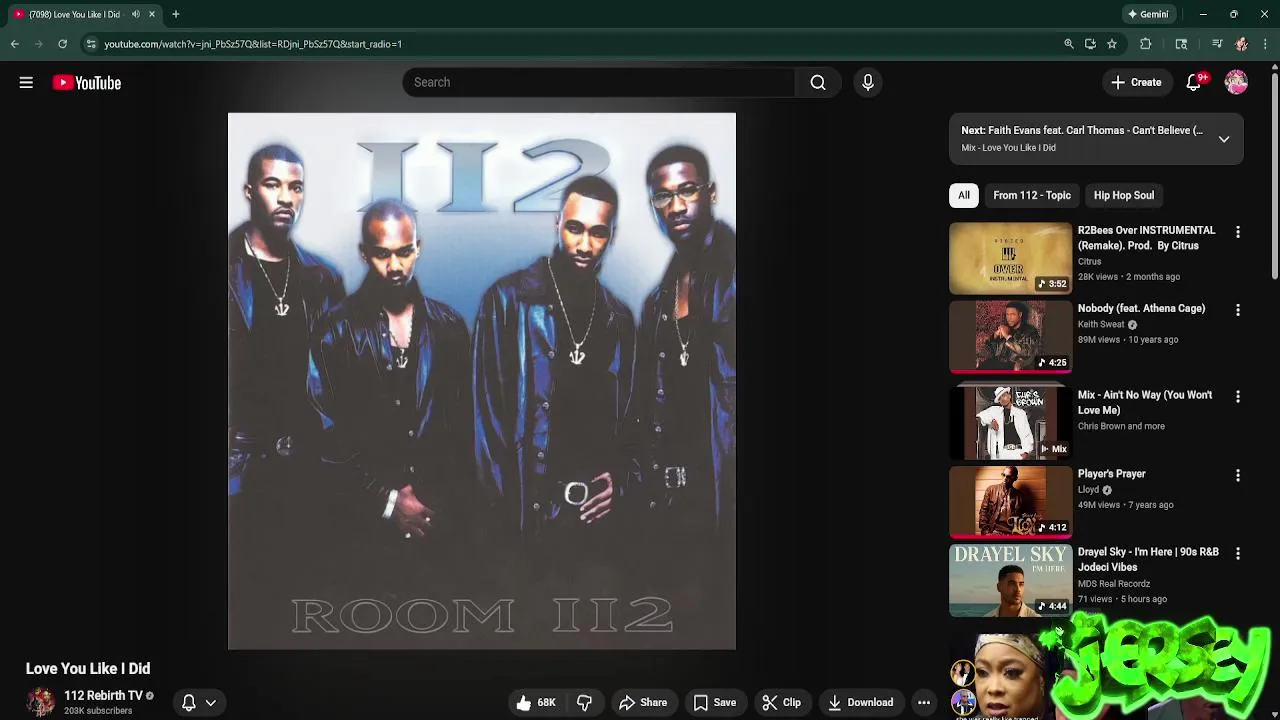
Task: Click the search magnifier button
Action: coord(818,83)
